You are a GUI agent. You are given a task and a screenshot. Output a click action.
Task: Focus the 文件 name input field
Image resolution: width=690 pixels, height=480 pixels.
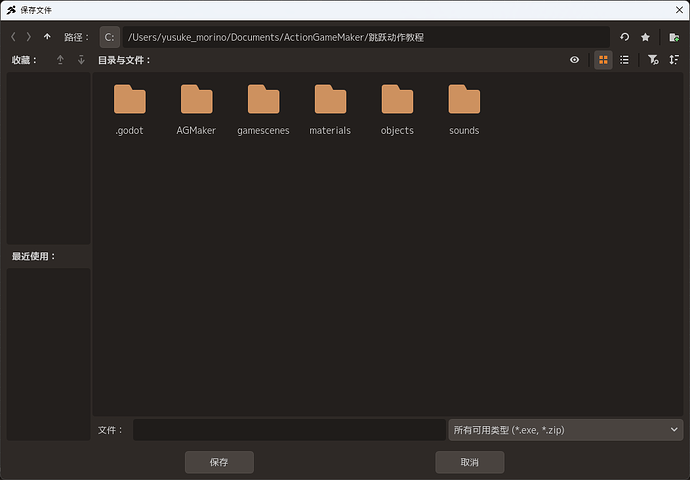pyautogui.click(x=289, y=430)
